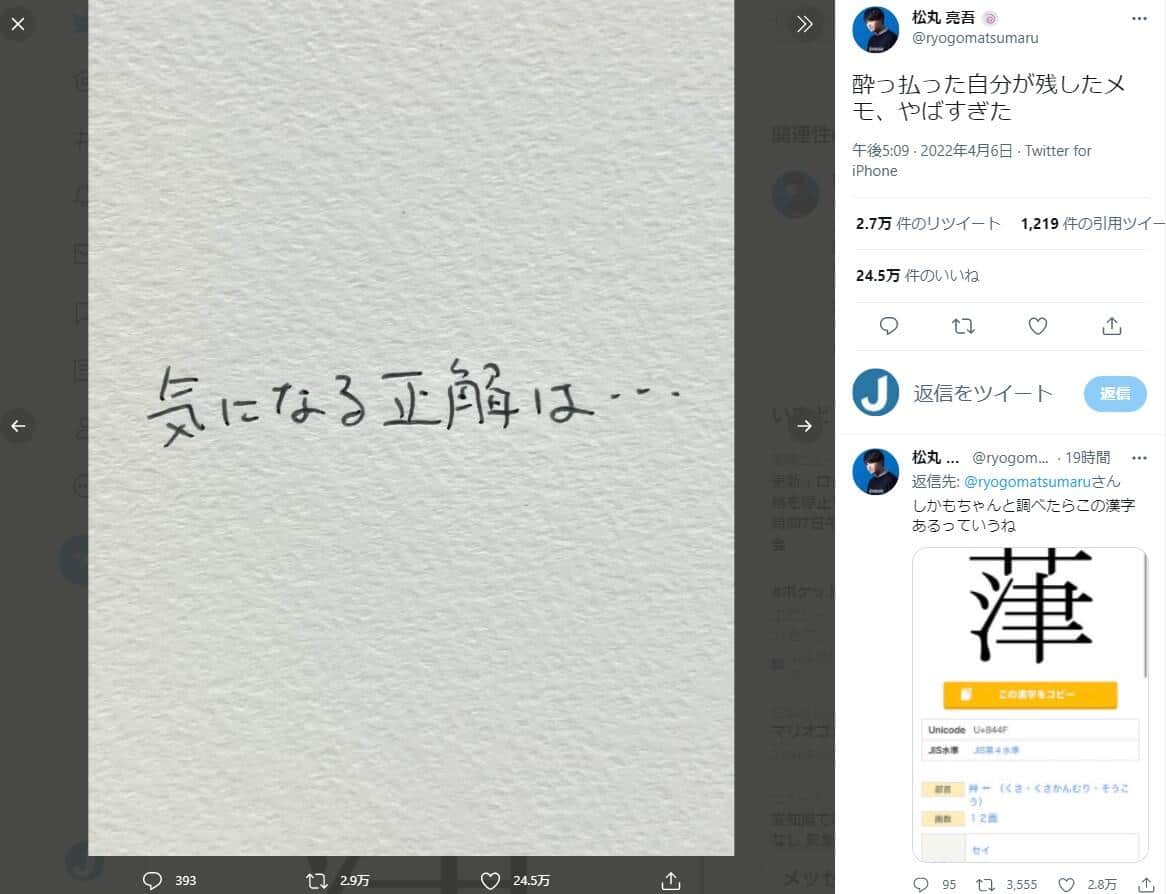Open the 24.5万 likes list
The height and width of the screenshot is (894, 1166).
coord(917,275)
